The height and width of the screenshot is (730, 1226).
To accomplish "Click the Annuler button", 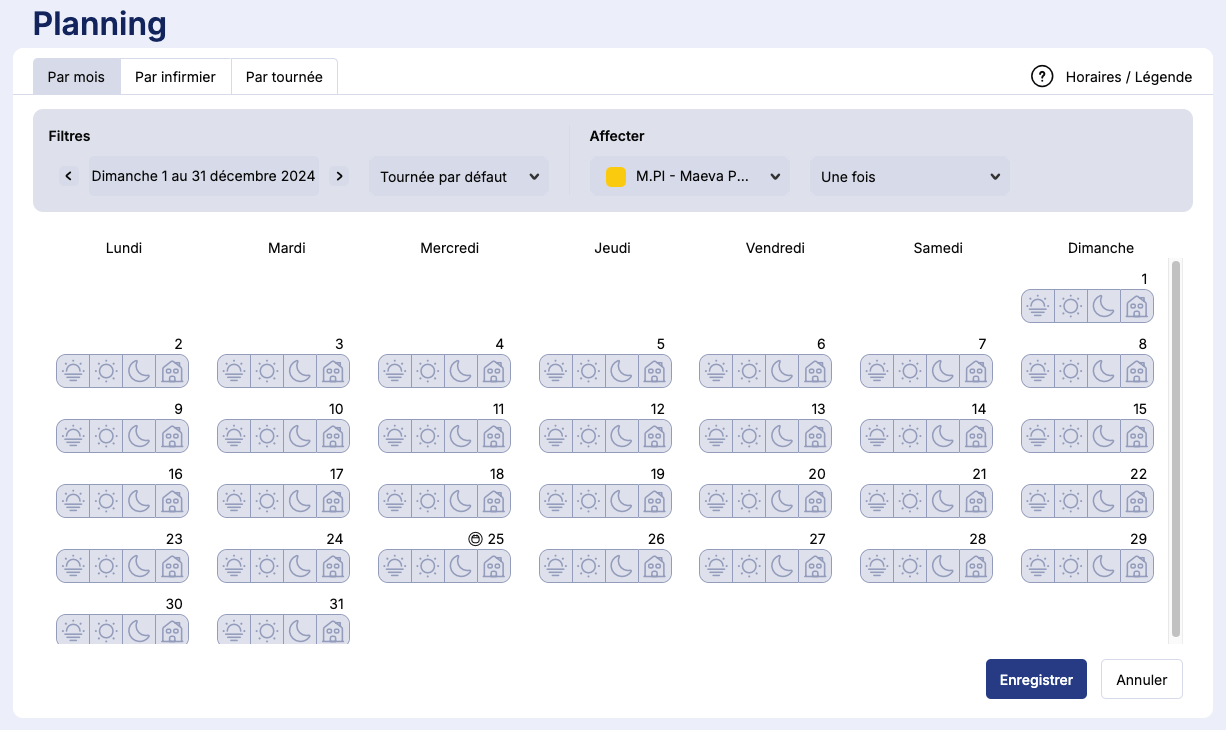I will coord(1141,680).
